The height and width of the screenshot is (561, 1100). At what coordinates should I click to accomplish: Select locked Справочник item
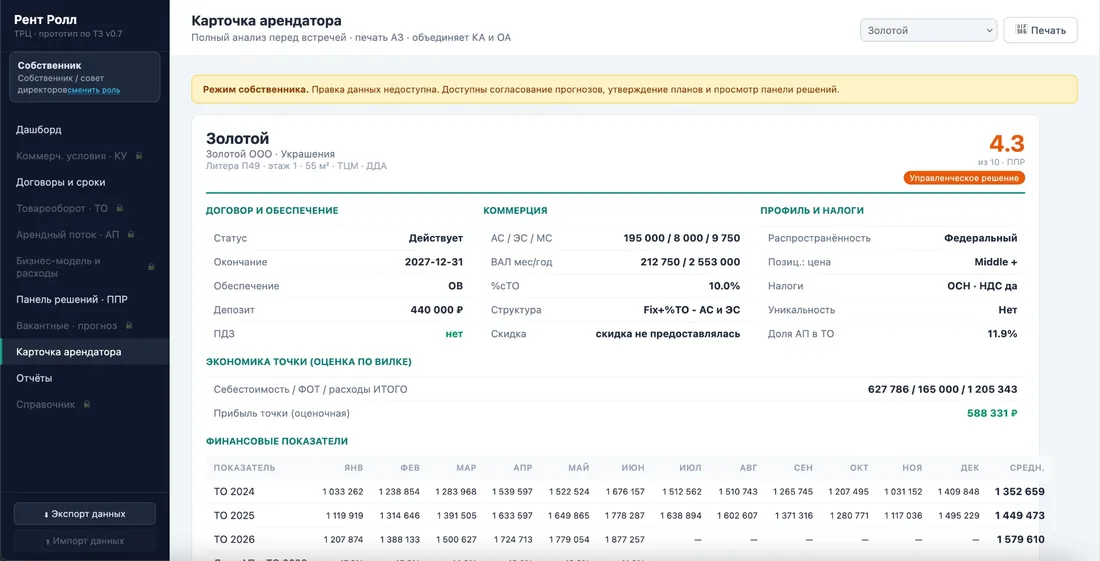(x=85, y=405)
